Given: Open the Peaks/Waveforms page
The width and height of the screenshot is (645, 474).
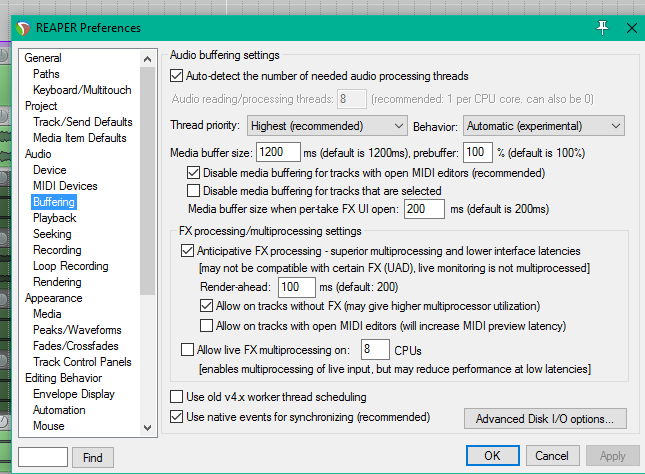Looking at the screenshot, I should [77, 330].
